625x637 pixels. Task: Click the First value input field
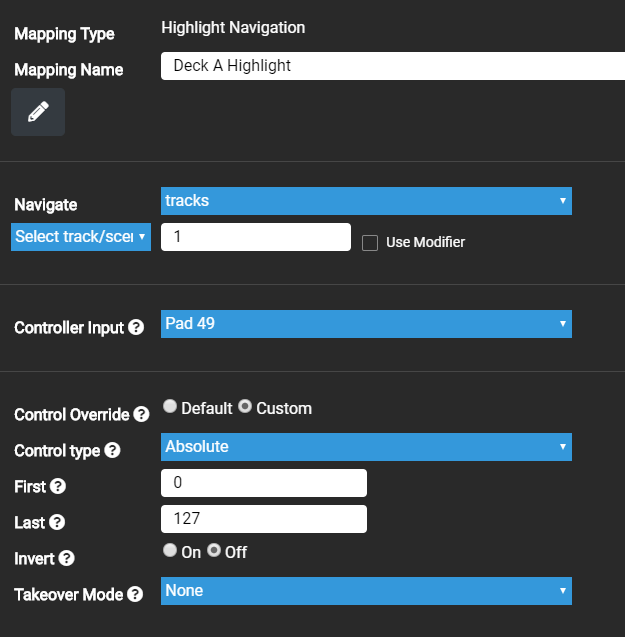coord(264,483)
